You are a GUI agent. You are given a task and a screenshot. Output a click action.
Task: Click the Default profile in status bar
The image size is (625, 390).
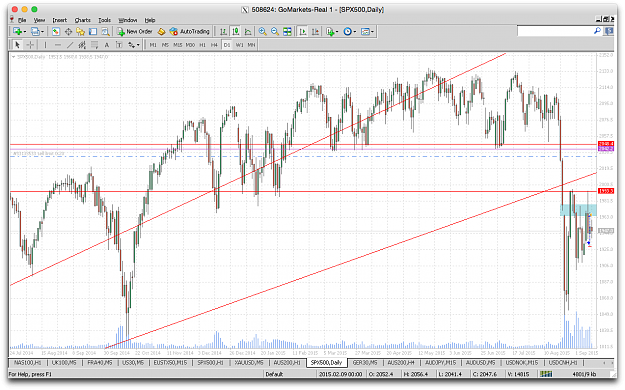(274, 374)
